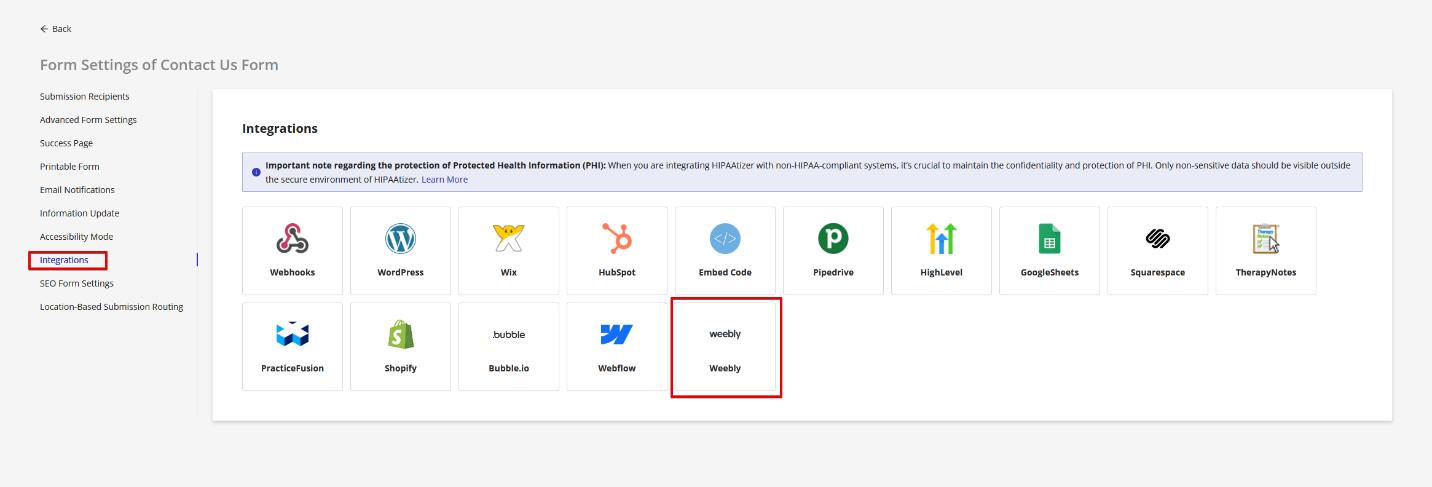Viewport: 1432px width, 487px height.
Task: Select the Pipedrive integration icon
Action: point(833,239)
